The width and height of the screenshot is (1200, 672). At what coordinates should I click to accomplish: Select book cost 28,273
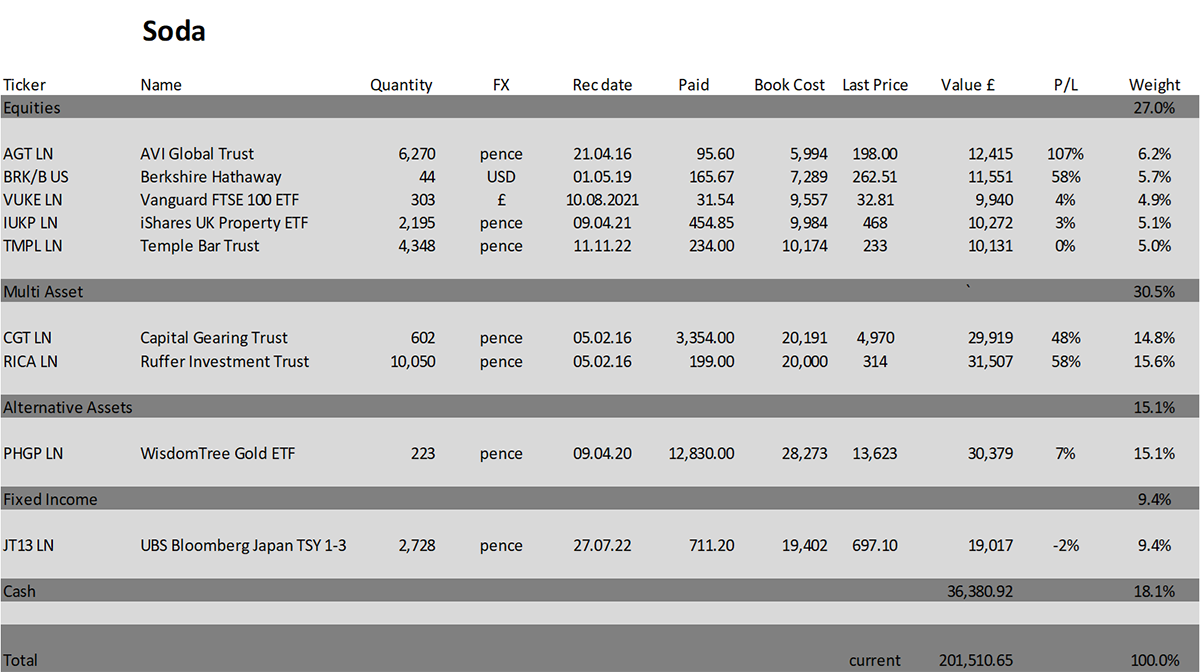point(805,453)
